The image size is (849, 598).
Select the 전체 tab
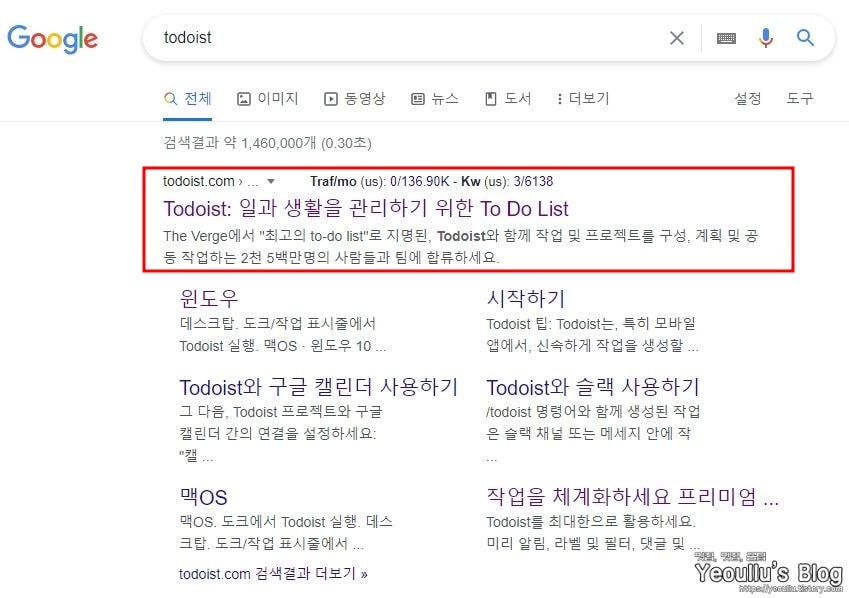coord(187,99)
